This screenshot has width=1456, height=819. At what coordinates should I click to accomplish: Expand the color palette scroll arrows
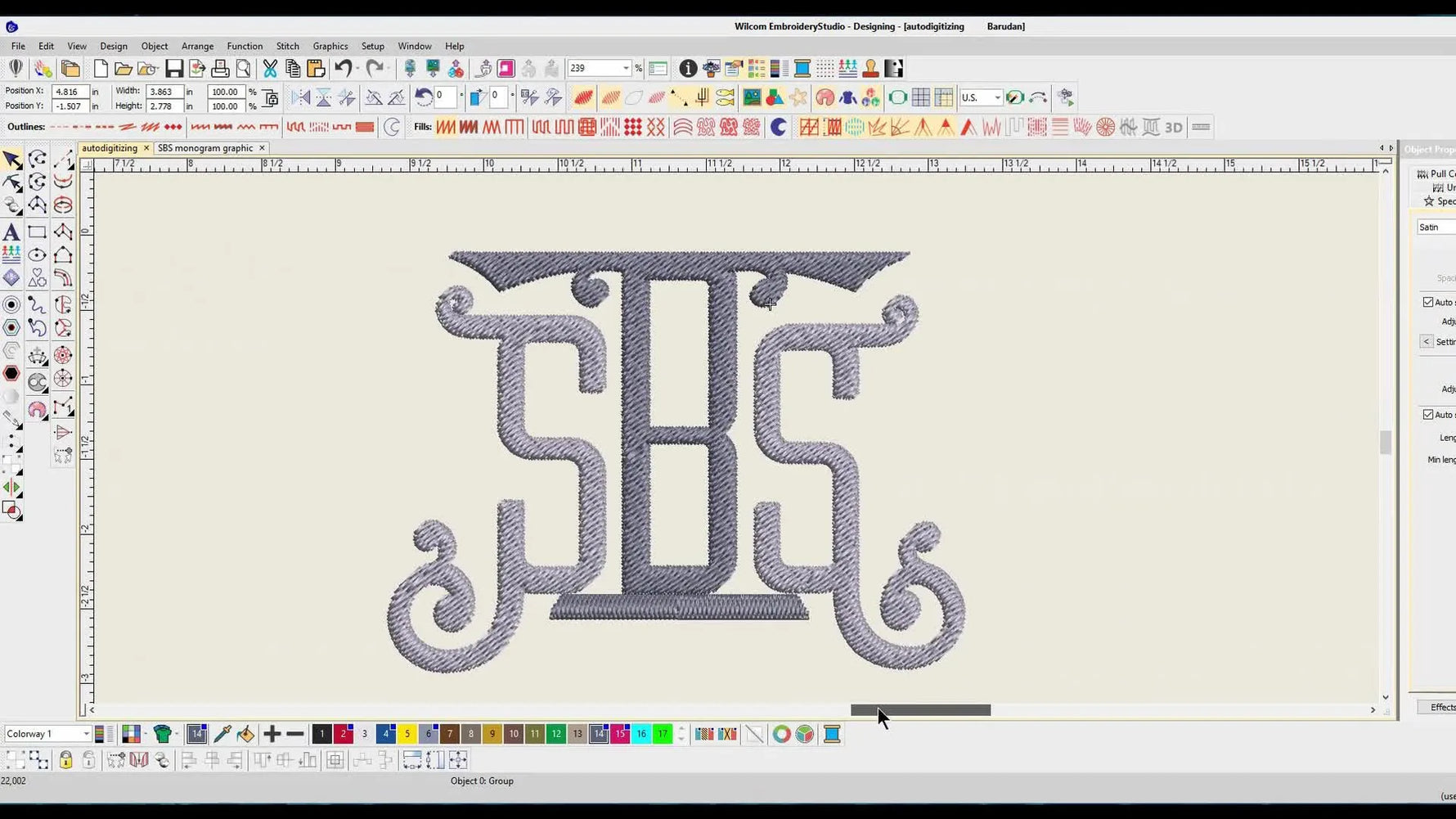pyautogui.click(x=681, y=735)
